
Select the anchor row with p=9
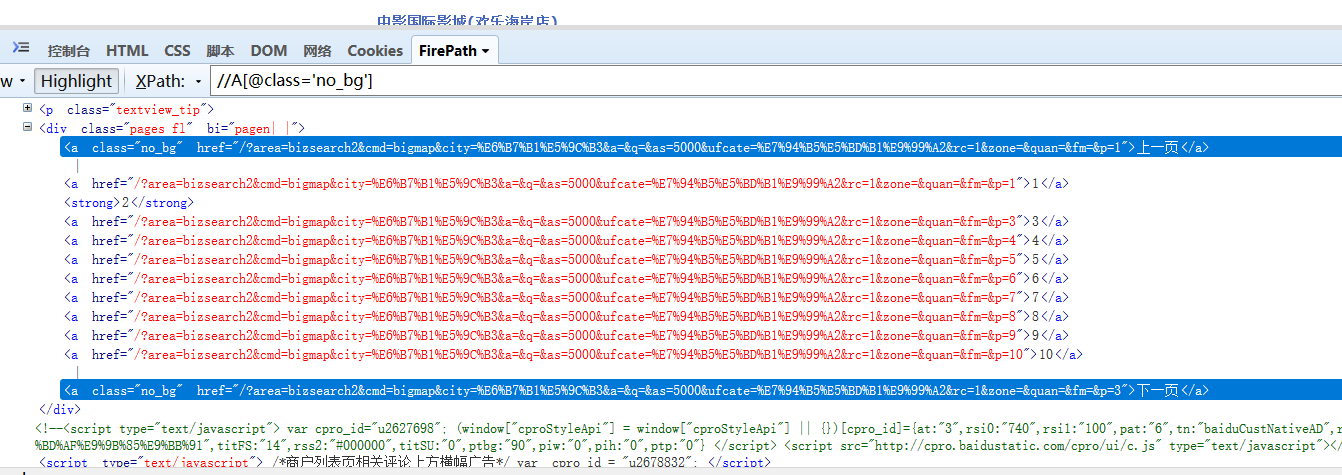tap(566, 335)
